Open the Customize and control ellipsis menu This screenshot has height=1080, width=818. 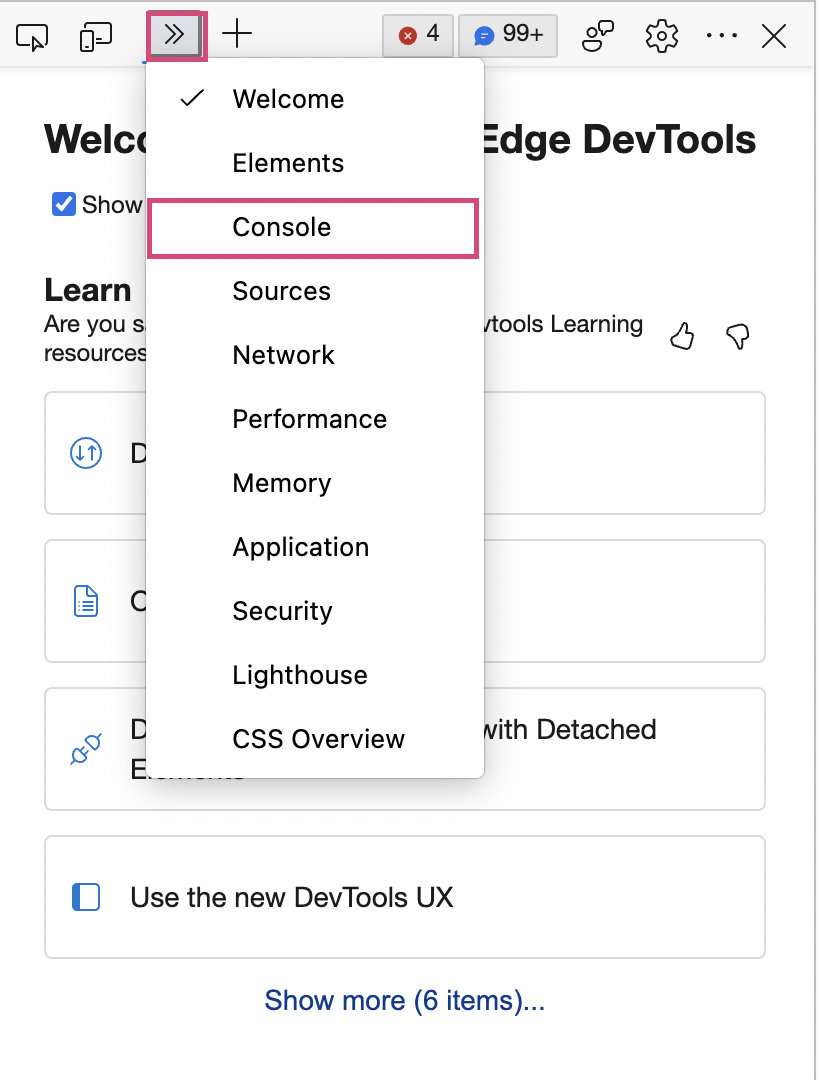[722, 35]
